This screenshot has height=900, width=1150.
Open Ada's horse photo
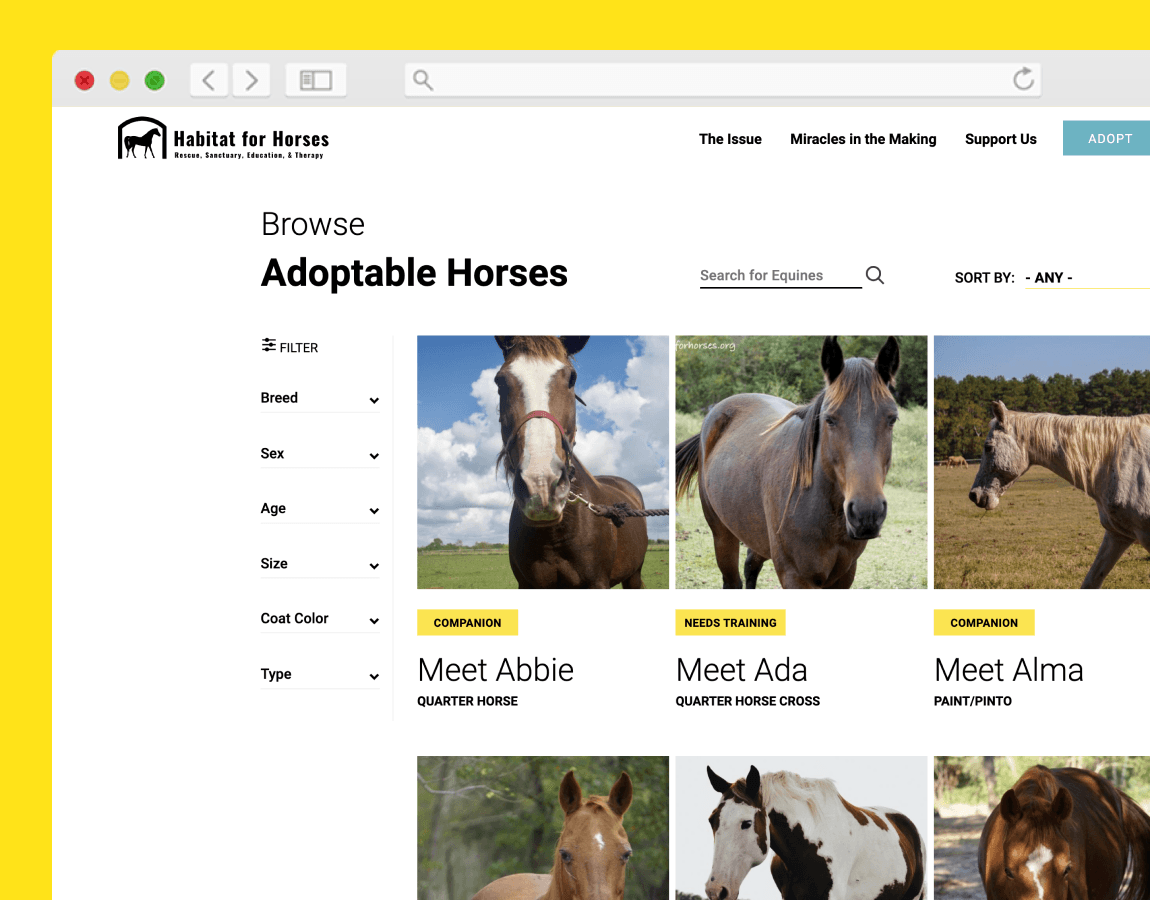pyautogui.click(x=801, y=462)
